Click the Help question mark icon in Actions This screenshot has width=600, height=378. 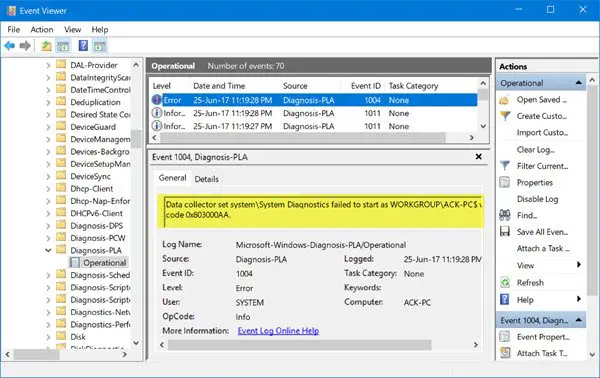tap(505, 299)
